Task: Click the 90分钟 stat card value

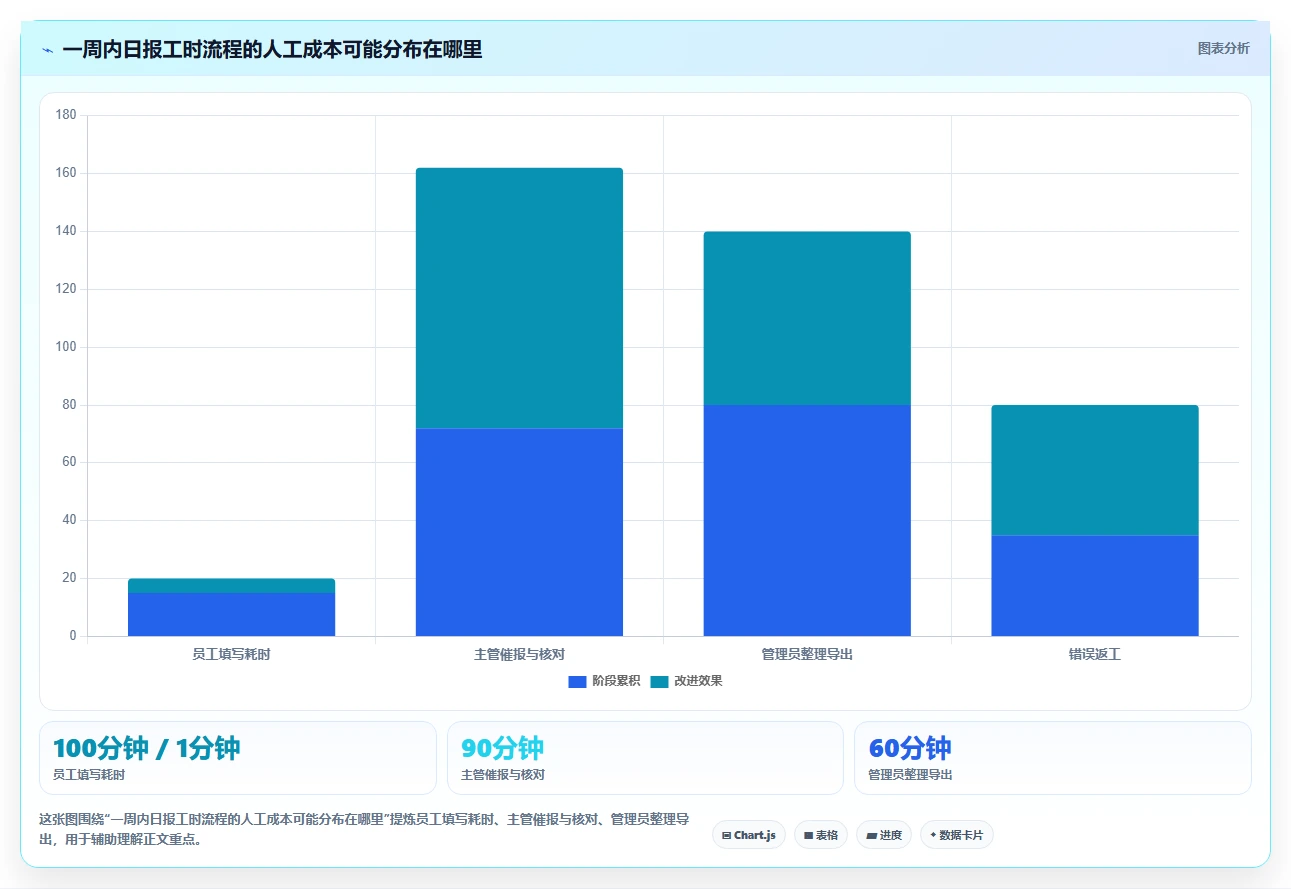Action: 502,748
